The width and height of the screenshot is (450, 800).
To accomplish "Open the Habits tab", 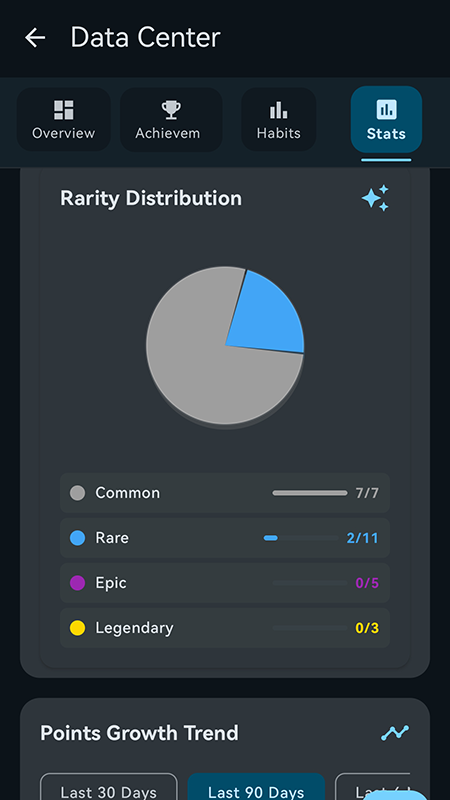I will [279, 119].
